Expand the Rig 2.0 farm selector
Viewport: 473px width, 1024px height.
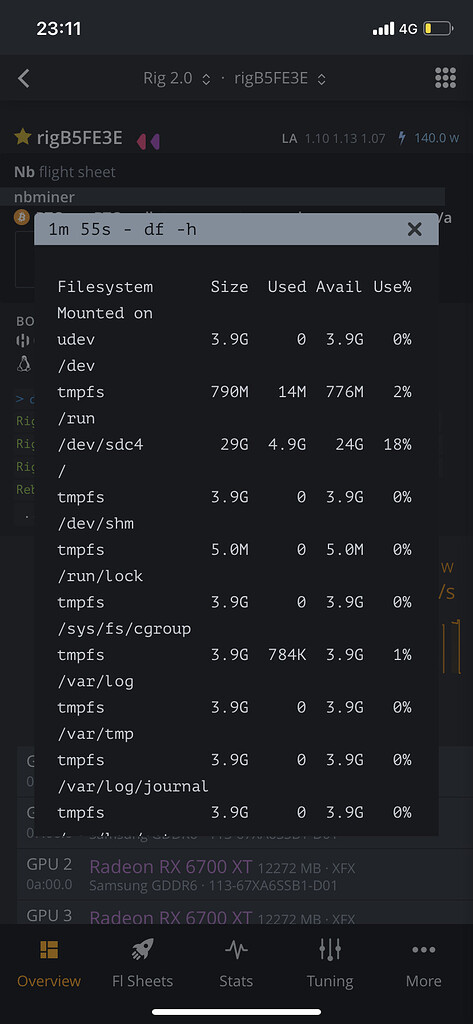tap(177, 79)
